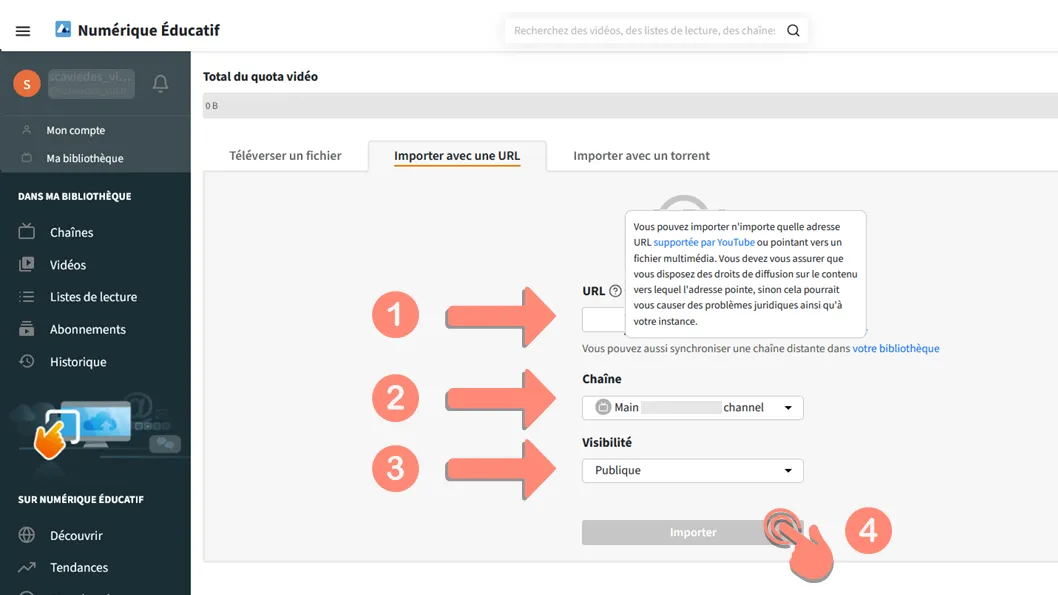The width and height of the screenshot is (1058, 595).
Task: Click the Numérique Éducatif logo icon
Action: click(63, 29)
